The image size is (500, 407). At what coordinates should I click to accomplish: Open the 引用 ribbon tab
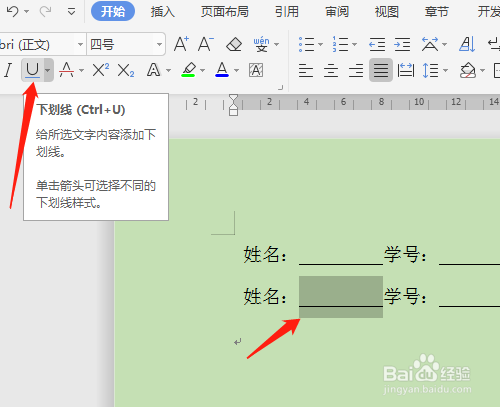point(287,12)
